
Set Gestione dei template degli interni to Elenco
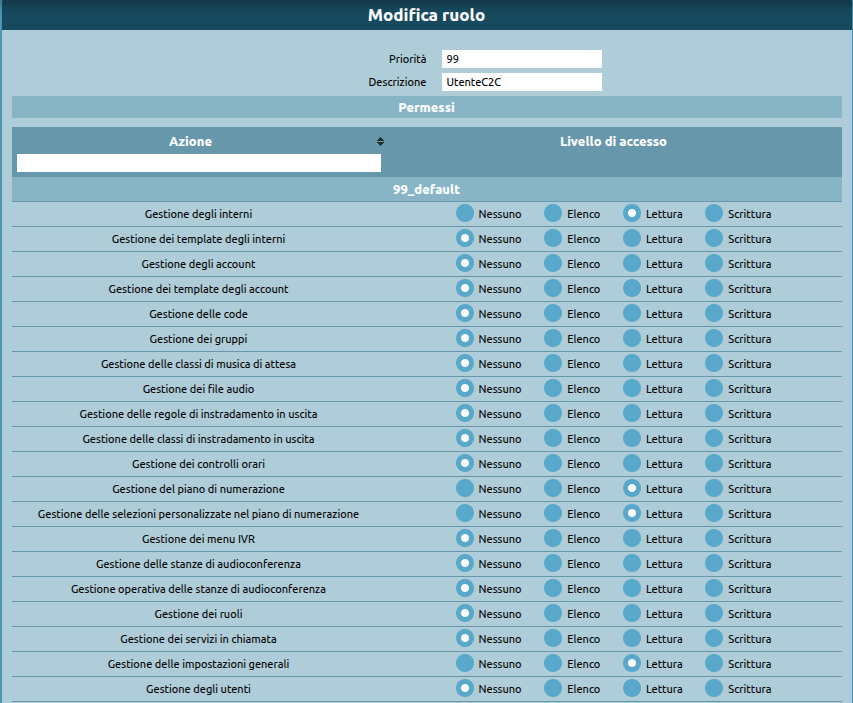point(553,238)
